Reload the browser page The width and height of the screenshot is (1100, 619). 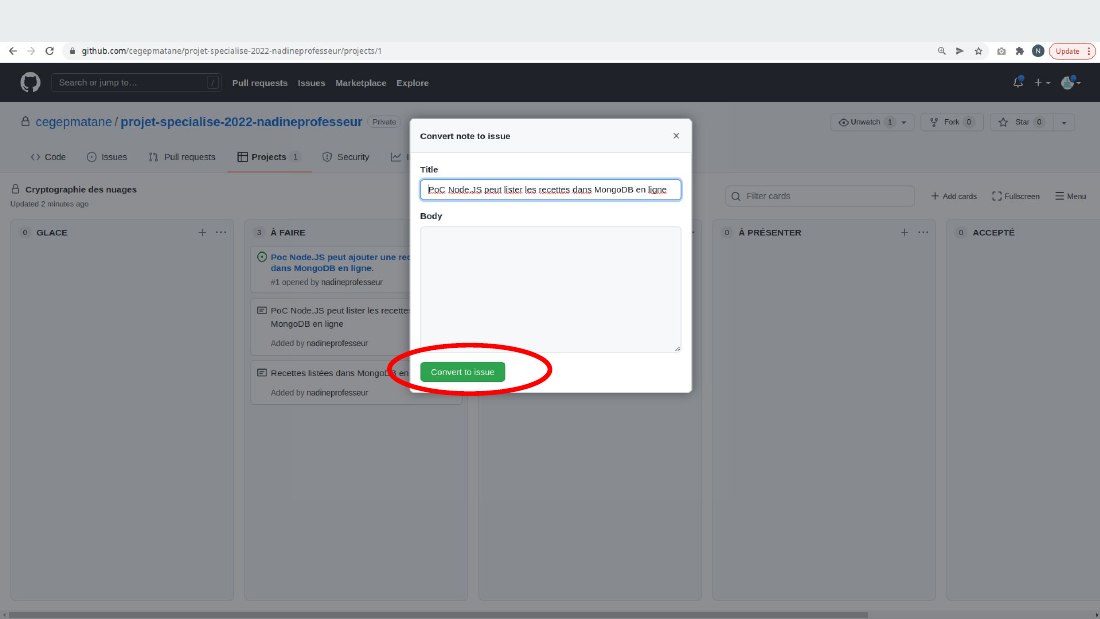click(x=49, y=51)
